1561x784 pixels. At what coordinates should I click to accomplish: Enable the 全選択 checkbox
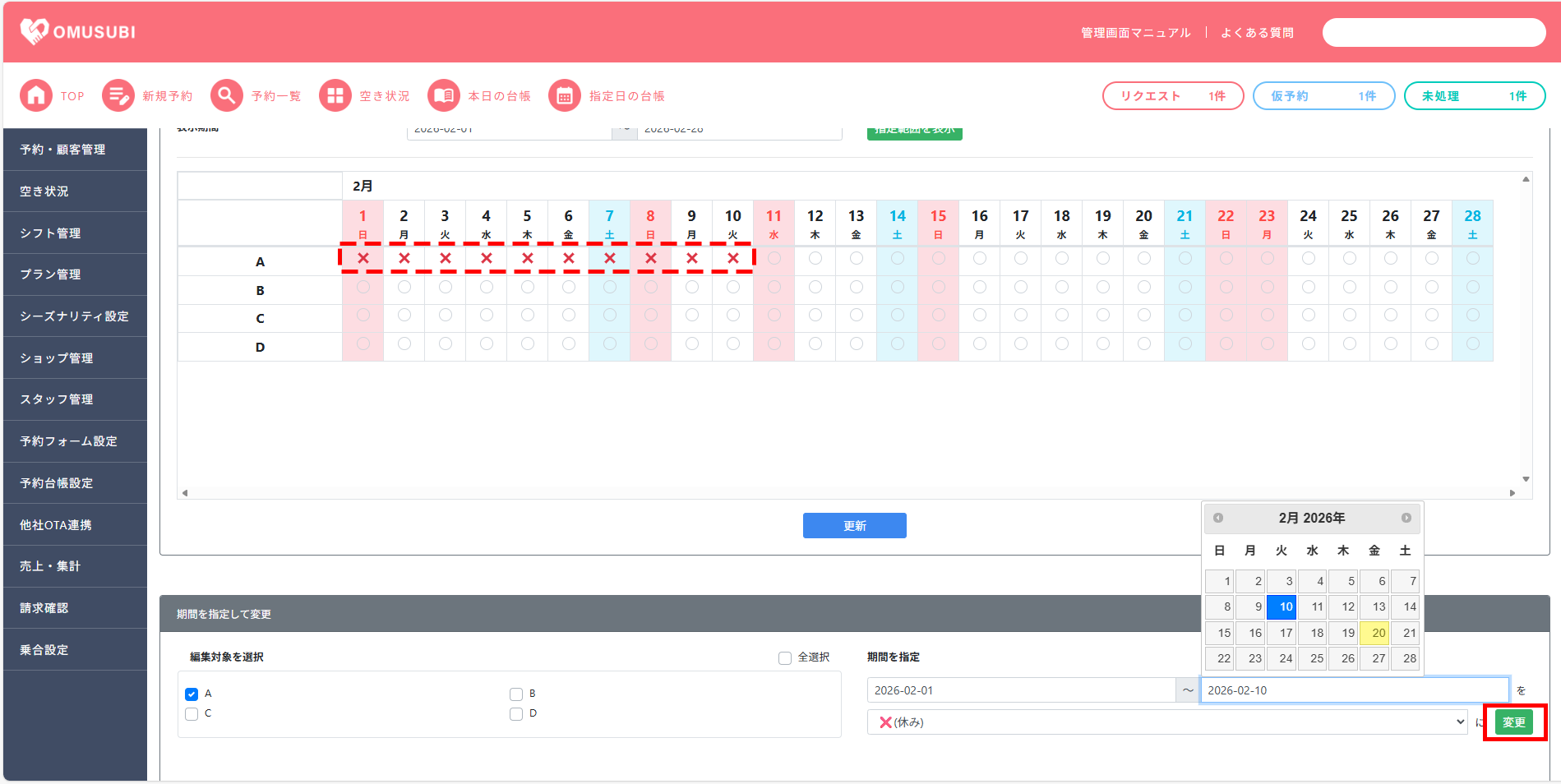click(785, 658)
